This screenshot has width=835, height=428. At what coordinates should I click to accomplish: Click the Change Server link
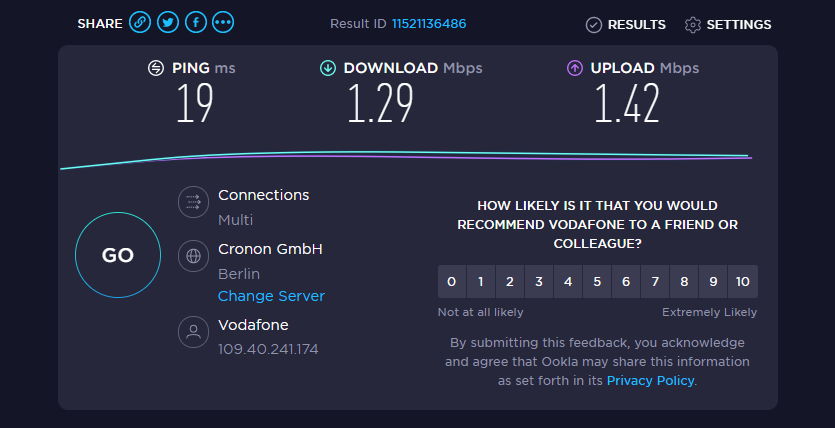tap(271, 296)
